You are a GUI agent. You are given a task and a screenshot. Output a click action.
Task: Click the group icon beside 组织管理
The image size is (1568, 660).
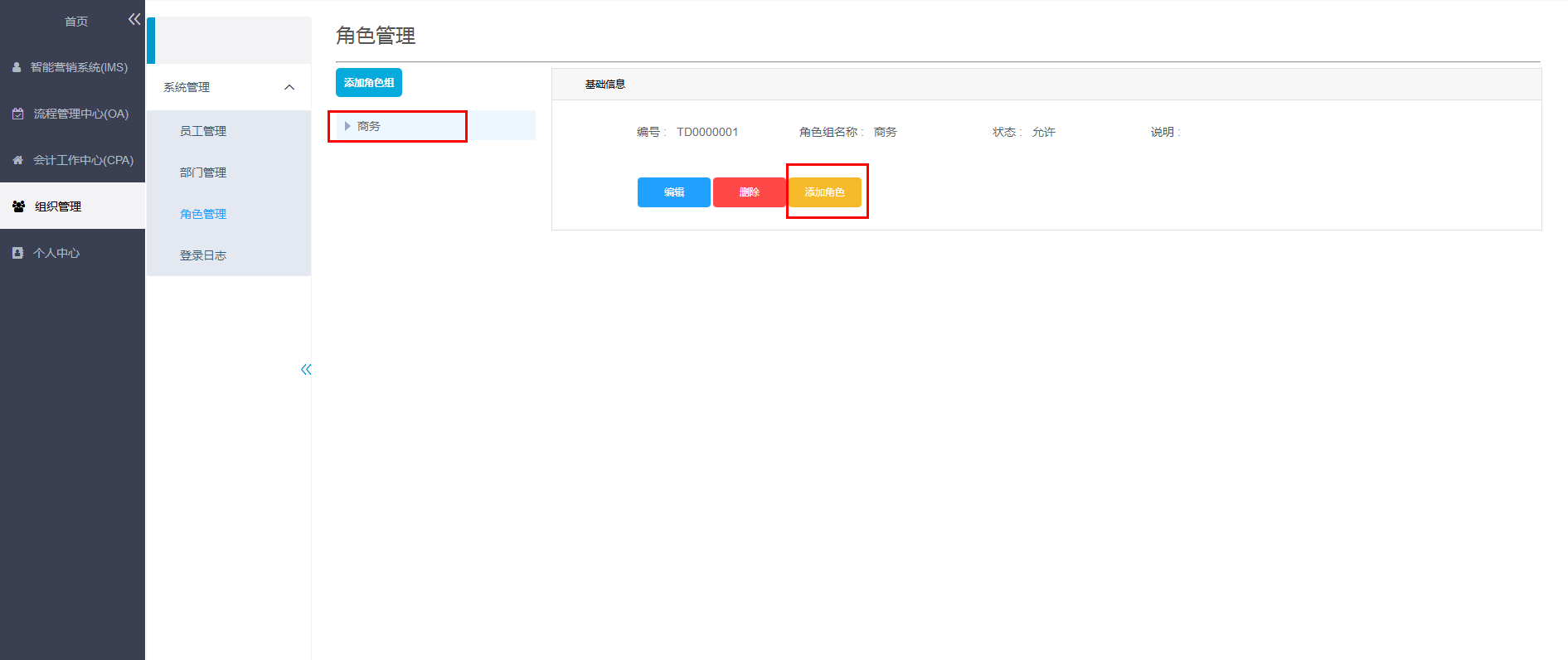(x=18, y=206)
